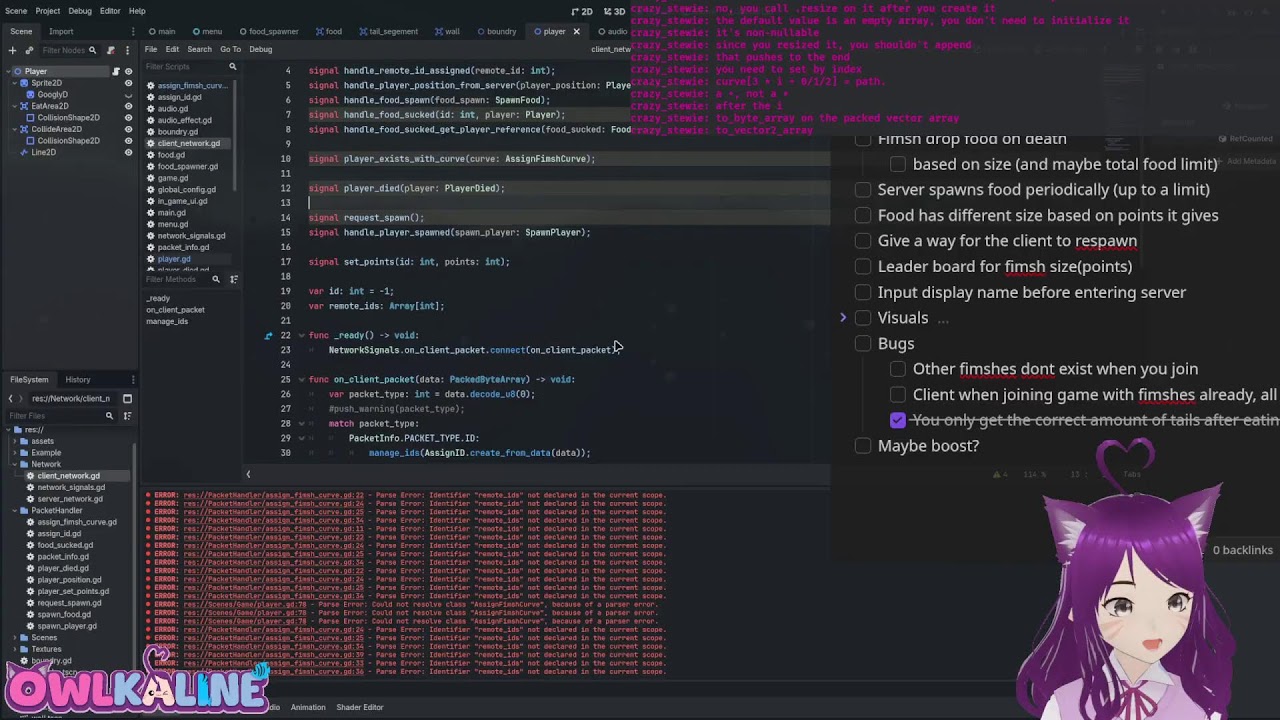Expand the Example folder in FileSystem
Viewport: 1280px width, 720px height.
[14, 453]
